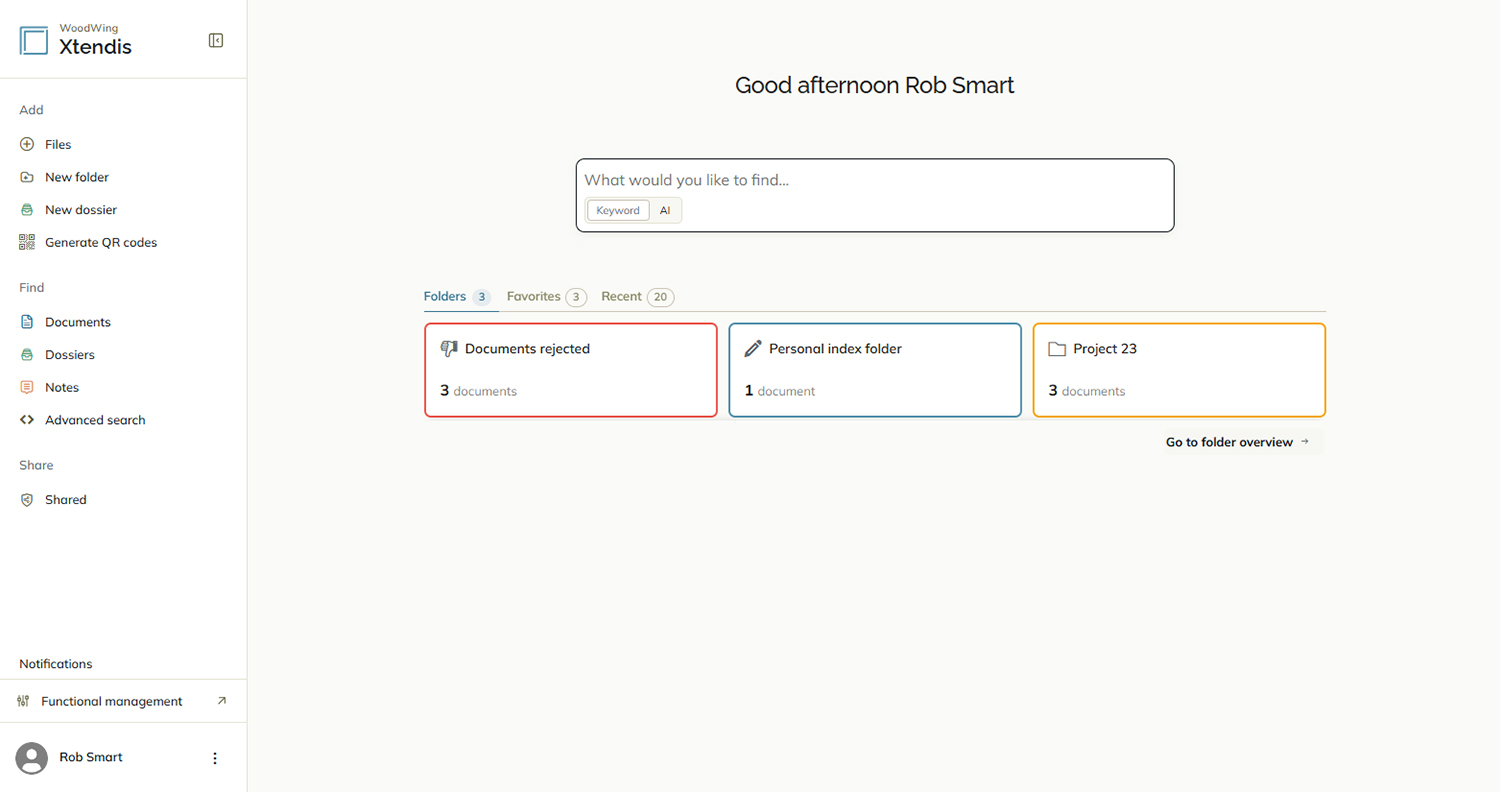Choose New folder in sidebar
Screen dimensions: 1500x792
pyautogui.click(x=77, y=177)
